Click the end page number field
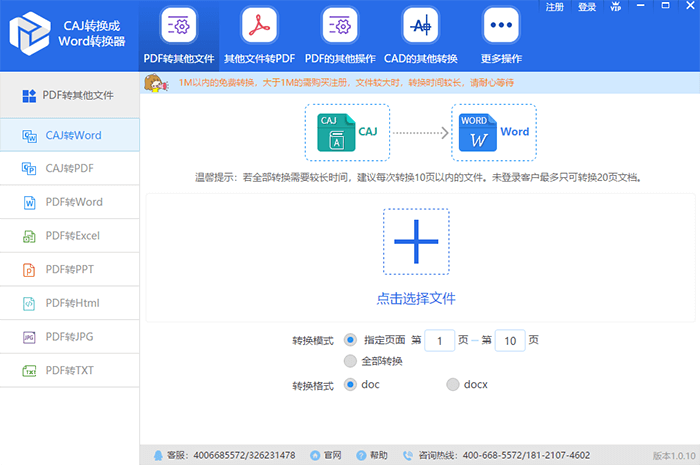Screen dimensions: 700x465 point(510,341)
